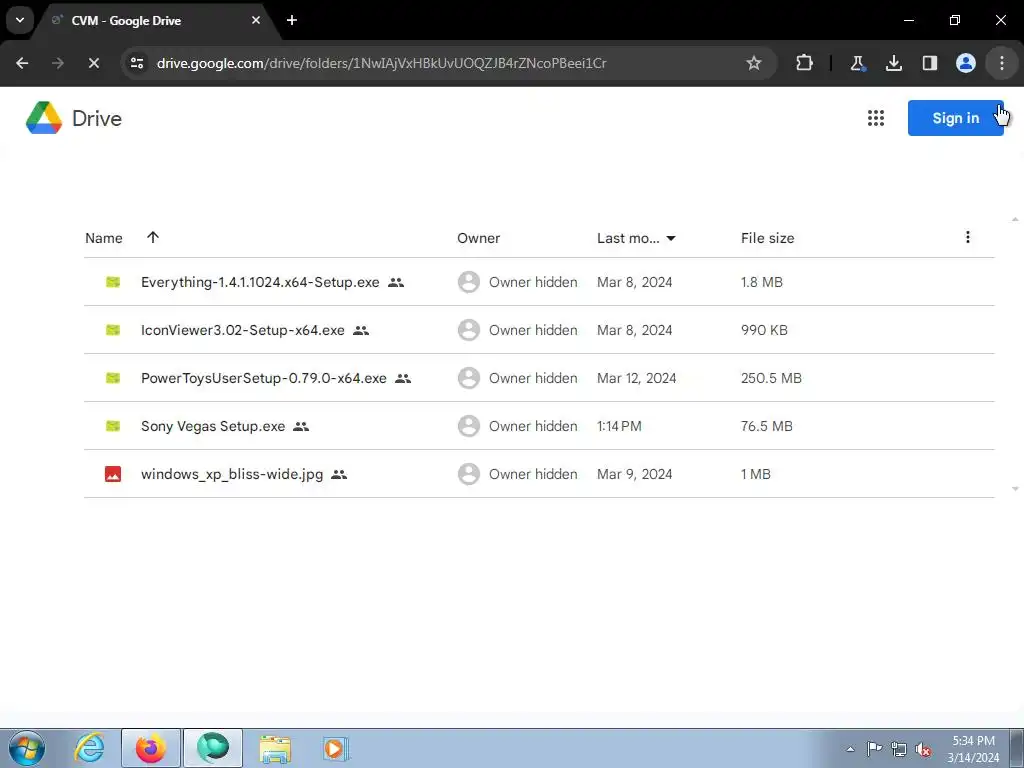This screenshot has width=1024, height=768.
Task: Open Windows Explorer from taskbar
Action: (x=275, y=748)
